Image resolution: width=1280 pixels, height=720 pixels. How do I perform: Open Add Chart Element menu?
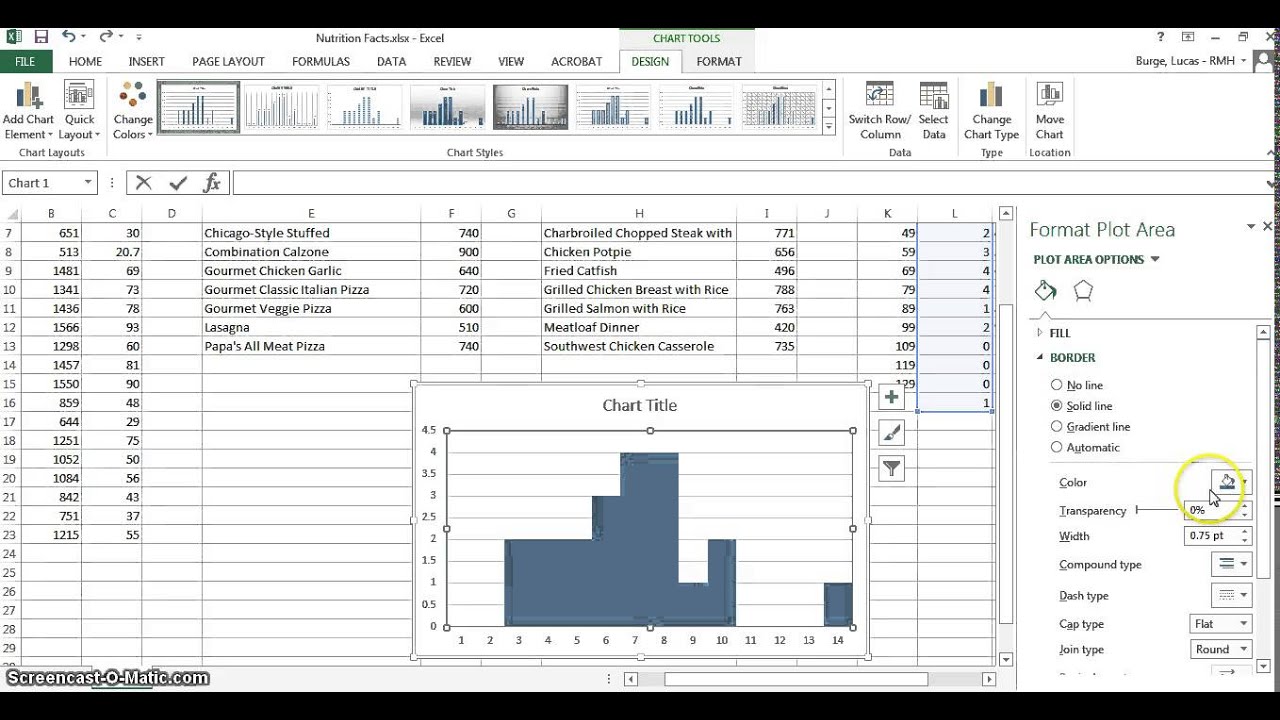pyautogui.click(x=29, y=111)
